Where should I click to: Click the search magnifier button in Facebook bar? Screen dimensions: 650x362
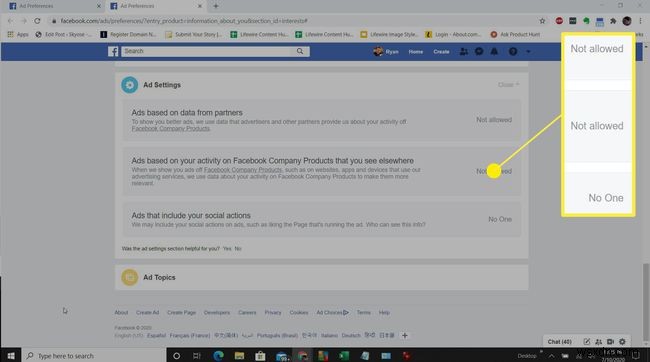pyautogui.click(x=300, y=51)
